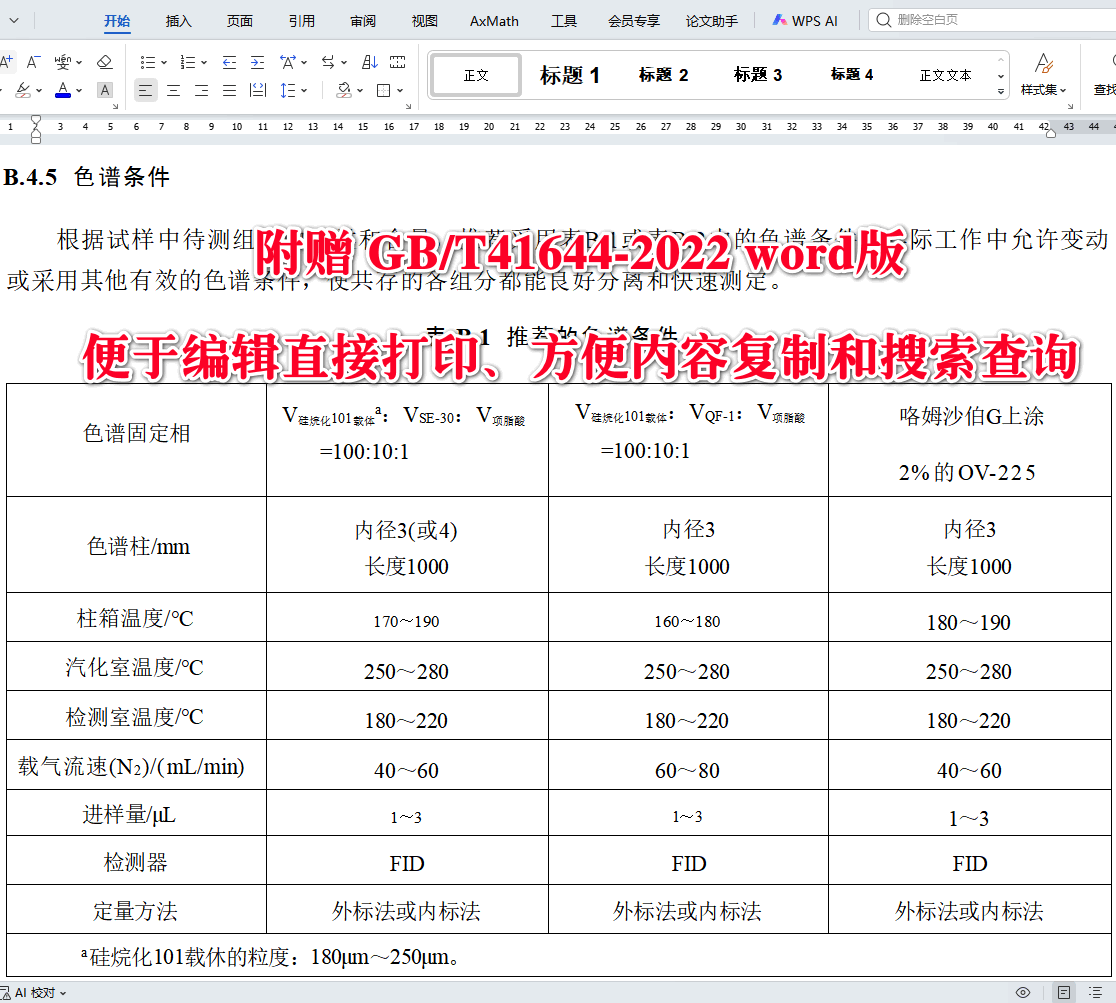Click the text direction/line wrap icon
This screenshot has height=1003, width=1116.
[328, 63]
